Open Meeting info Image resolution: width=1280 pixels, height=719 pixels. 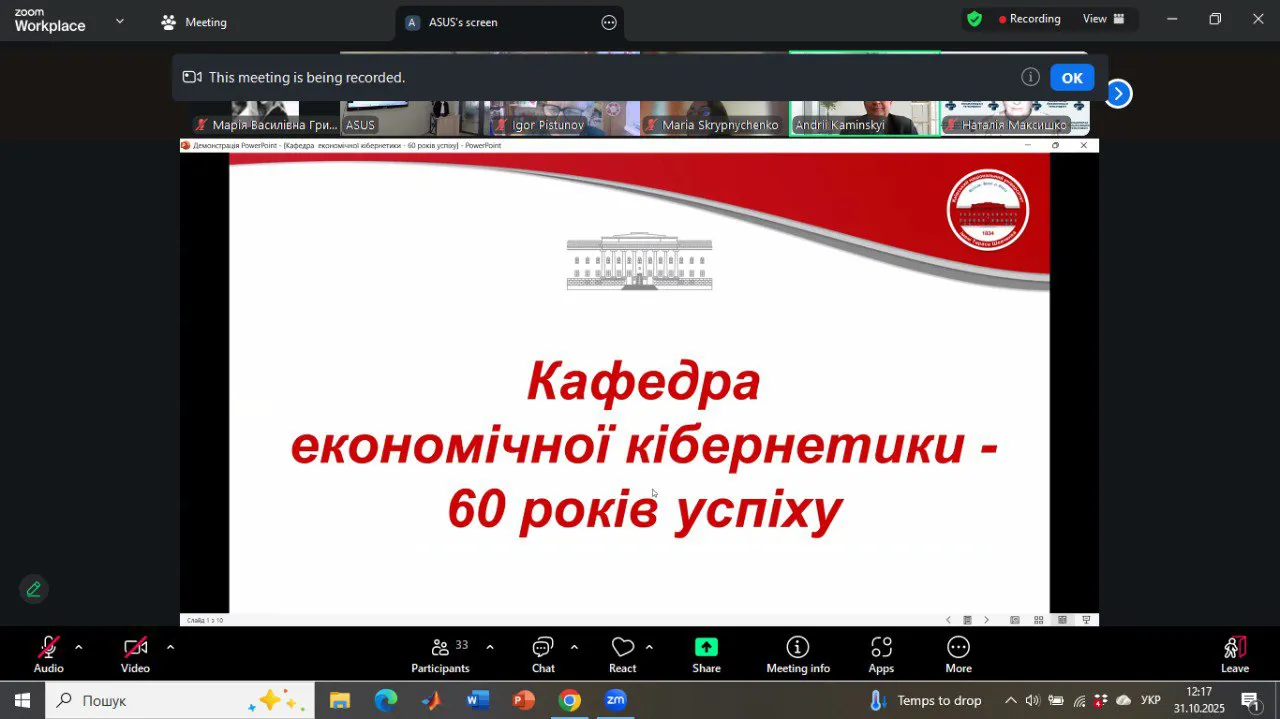(797, 655)
